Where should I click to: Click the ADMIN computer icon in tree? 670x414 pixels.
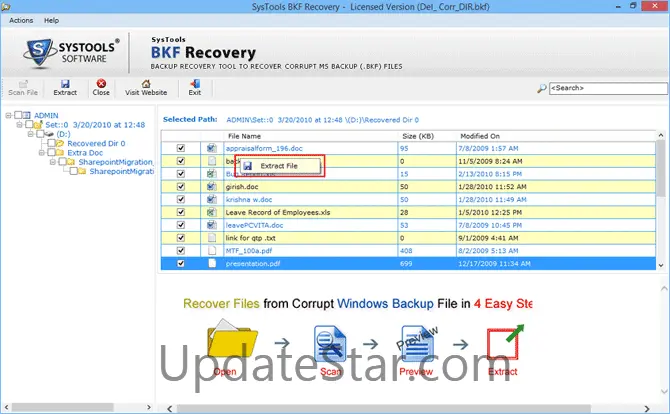27,115
